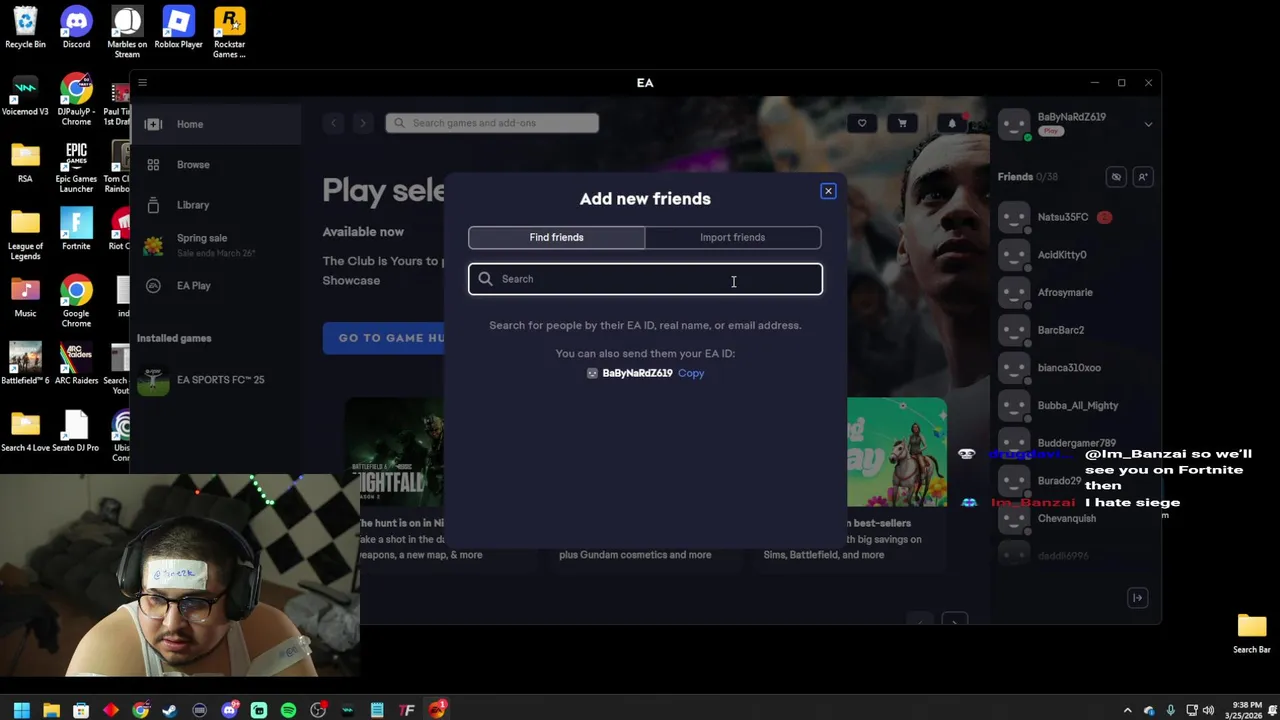Show hidden system tray icons
The image size is (1280, 720).
1127,711
